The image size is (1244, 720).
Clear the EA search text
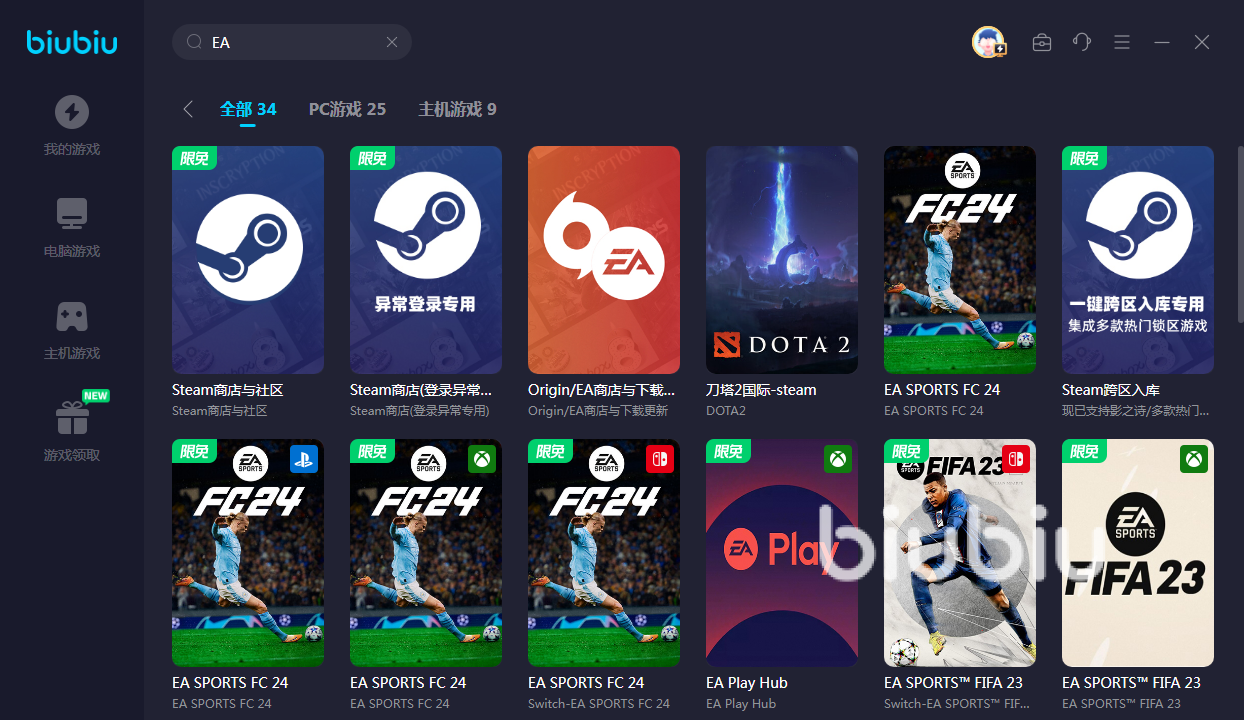(392, 42)
